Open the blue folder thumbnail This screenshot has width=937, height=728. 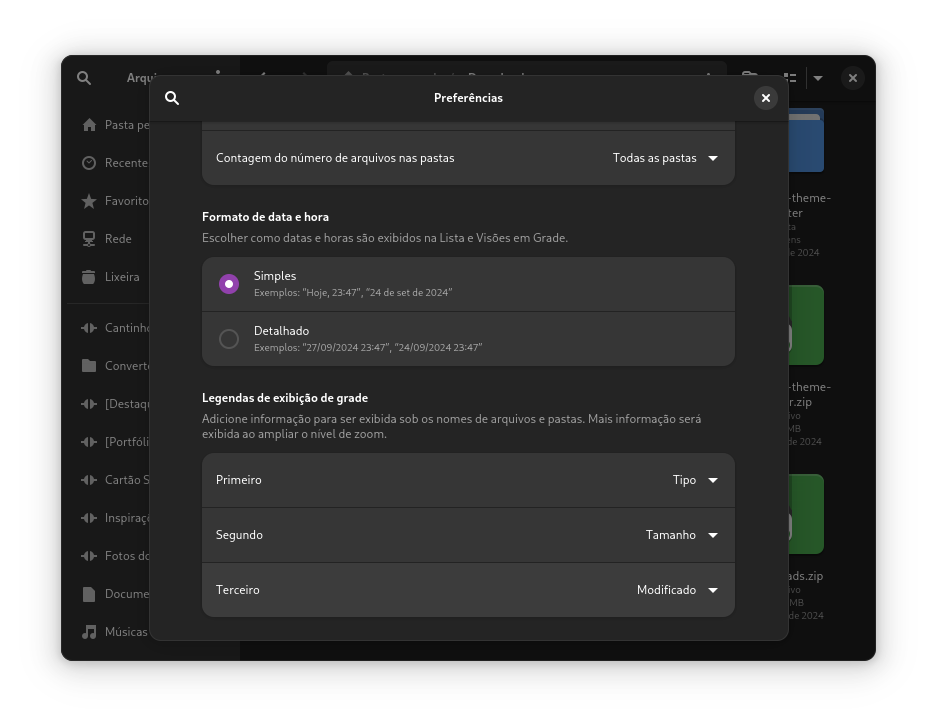806,140
